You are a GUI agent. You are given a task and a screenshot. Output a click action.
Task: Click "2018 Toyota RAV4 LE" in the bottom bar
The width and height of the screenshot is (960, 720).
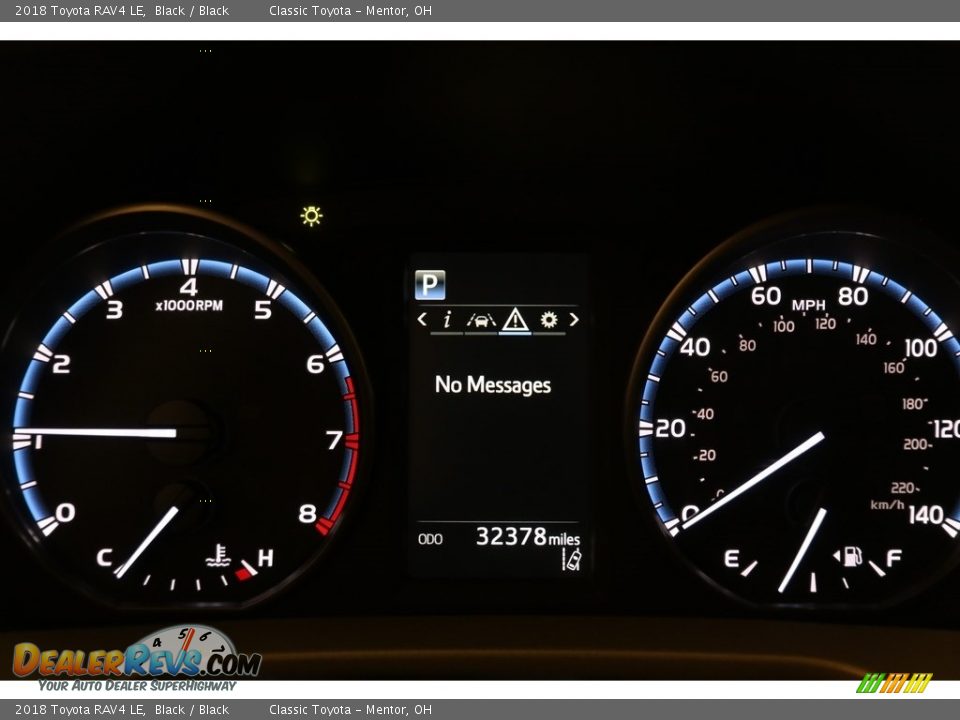(80, 710)
